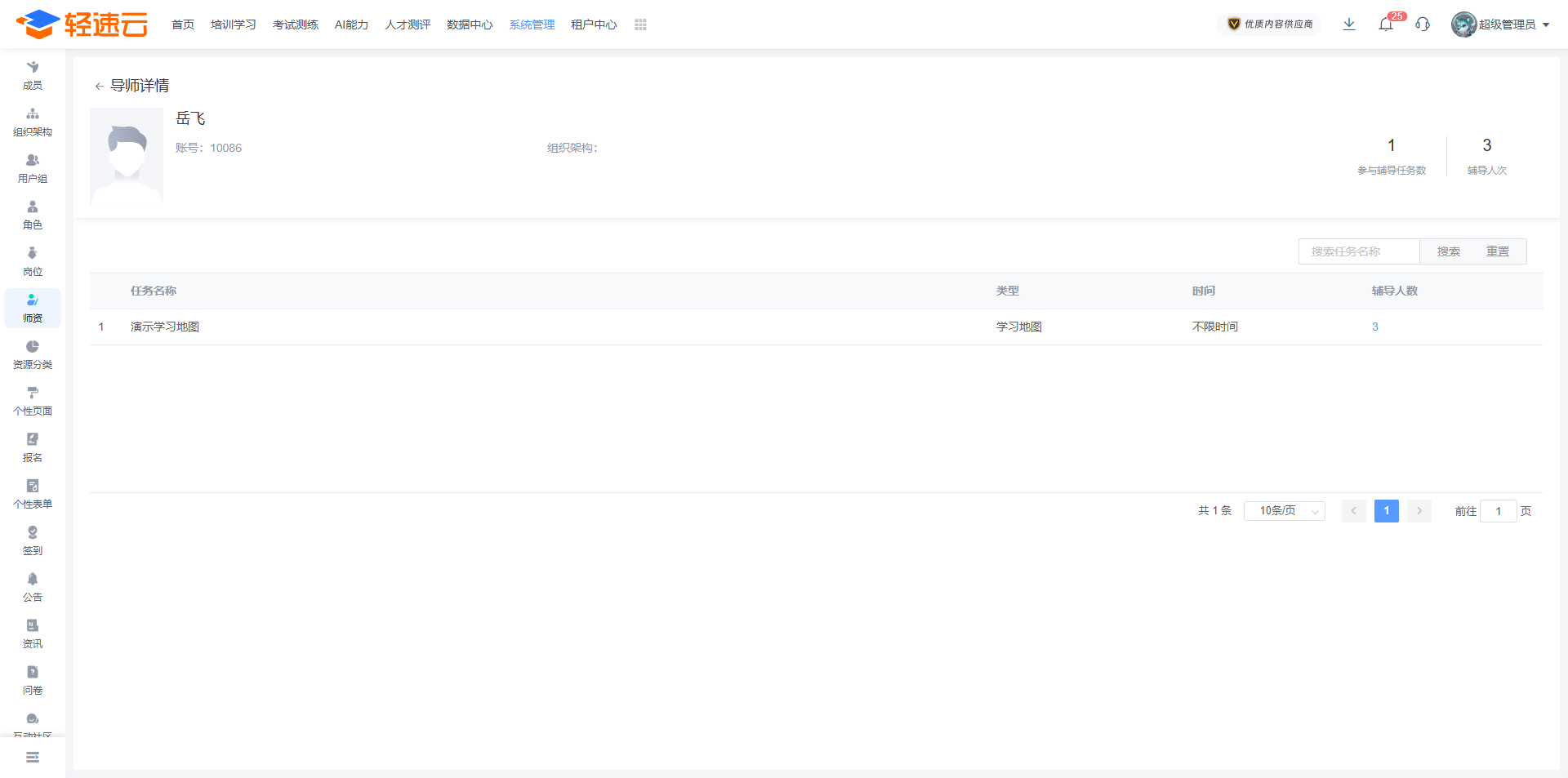Expand the 10条/页 page size dropdown
1568x778 pixels.
tap(1285, 511)
